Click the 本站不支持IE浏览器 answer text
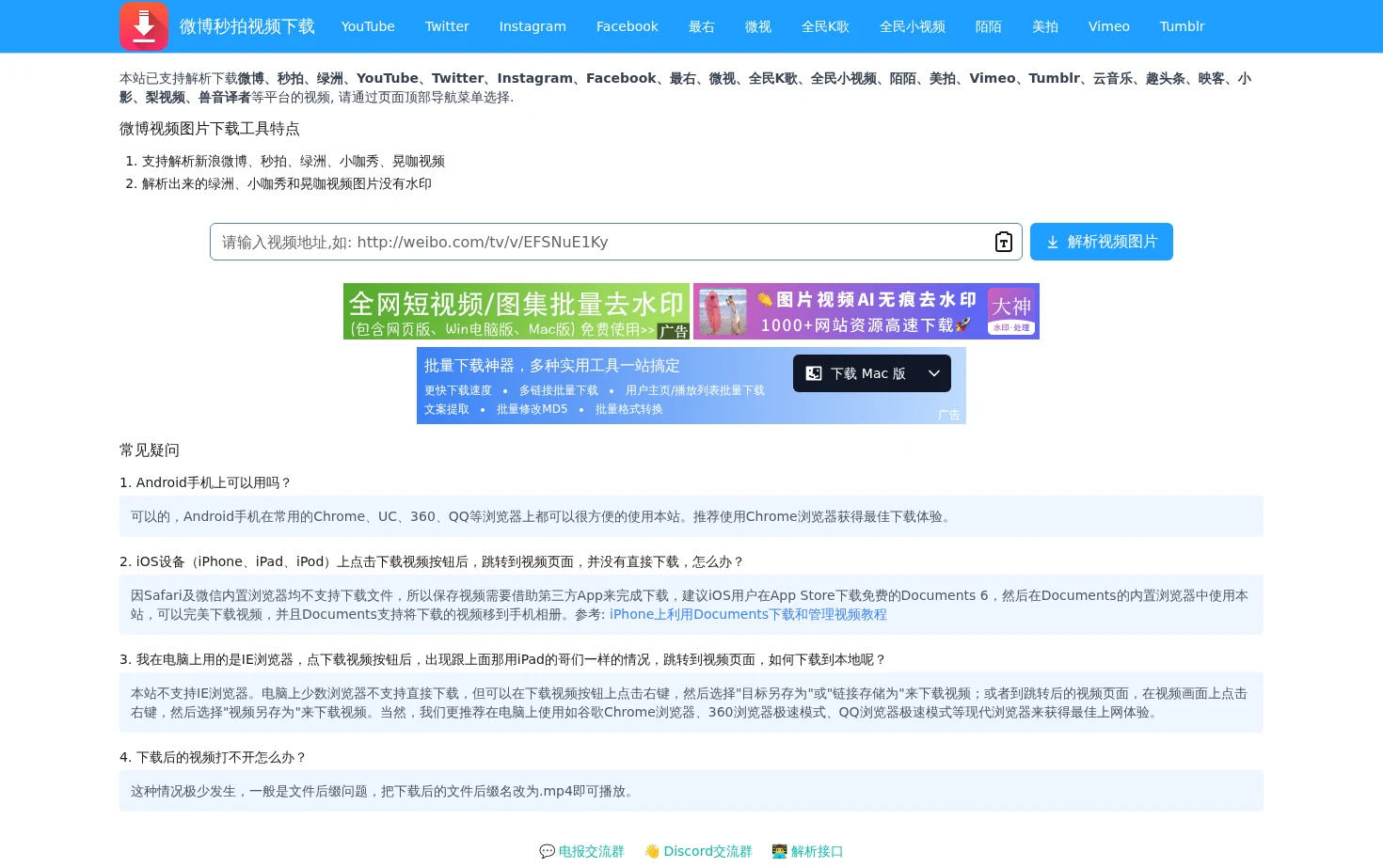Viewport: 1383px width, 868px height. tap(691, 702)
